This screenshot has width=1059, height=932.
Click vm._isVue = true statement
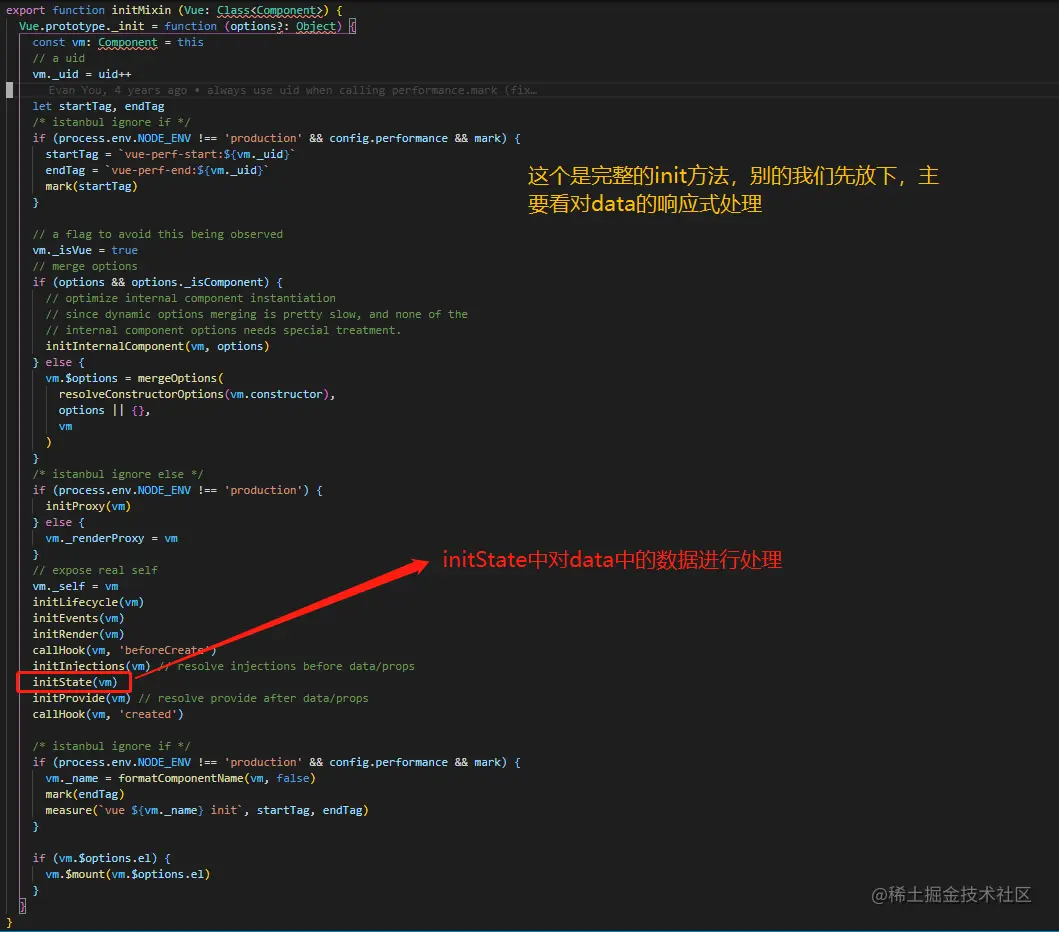click(x=85, y=251)
